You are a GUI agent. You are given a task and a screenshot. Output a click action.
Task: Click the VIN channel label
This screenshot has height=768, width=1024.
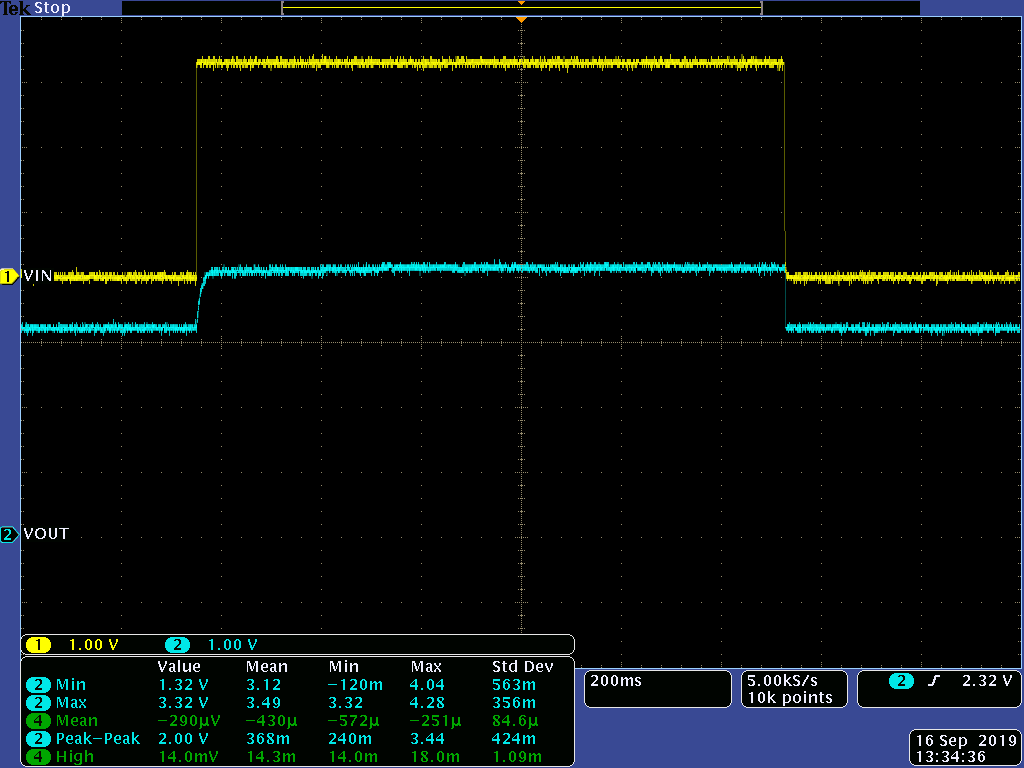click(x=38, y=276)
